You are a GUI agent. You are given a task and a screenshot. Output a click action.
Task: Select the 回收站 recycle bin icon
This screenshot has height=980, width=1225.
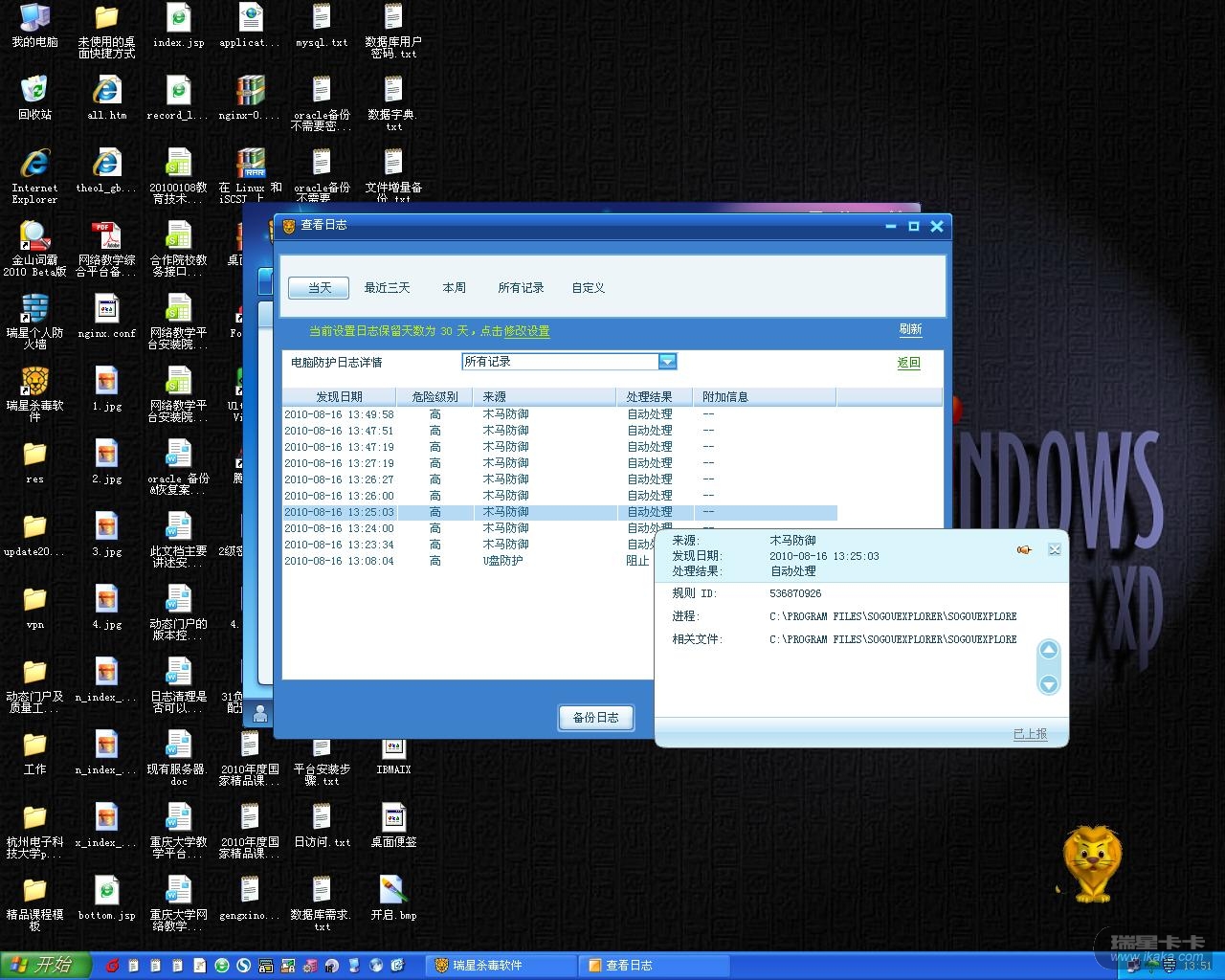tap(35, 99)
